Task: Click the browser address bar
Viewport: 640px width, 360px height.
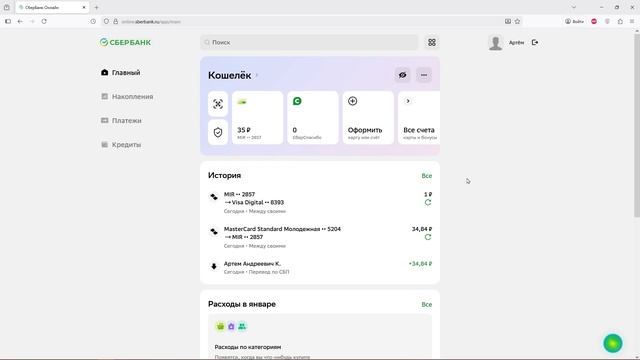Action: click(302, 22)
